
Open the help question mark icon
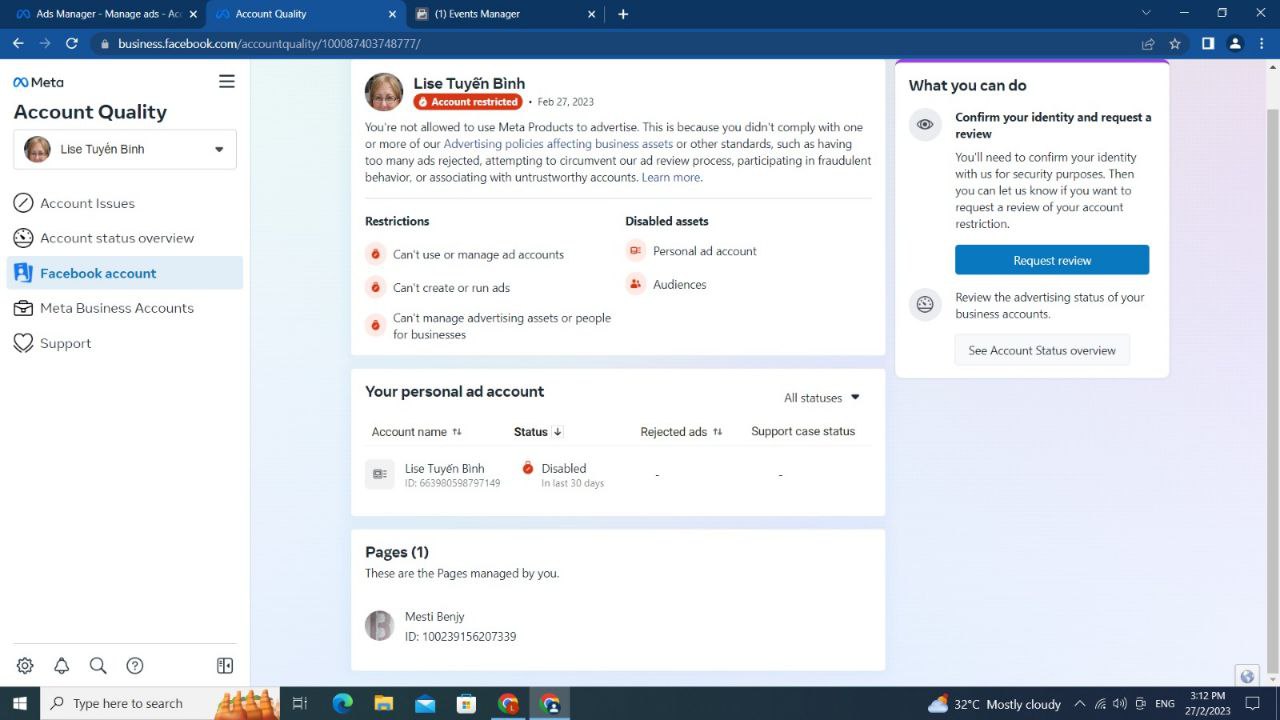pyautogui.click(x=135, y=666)
